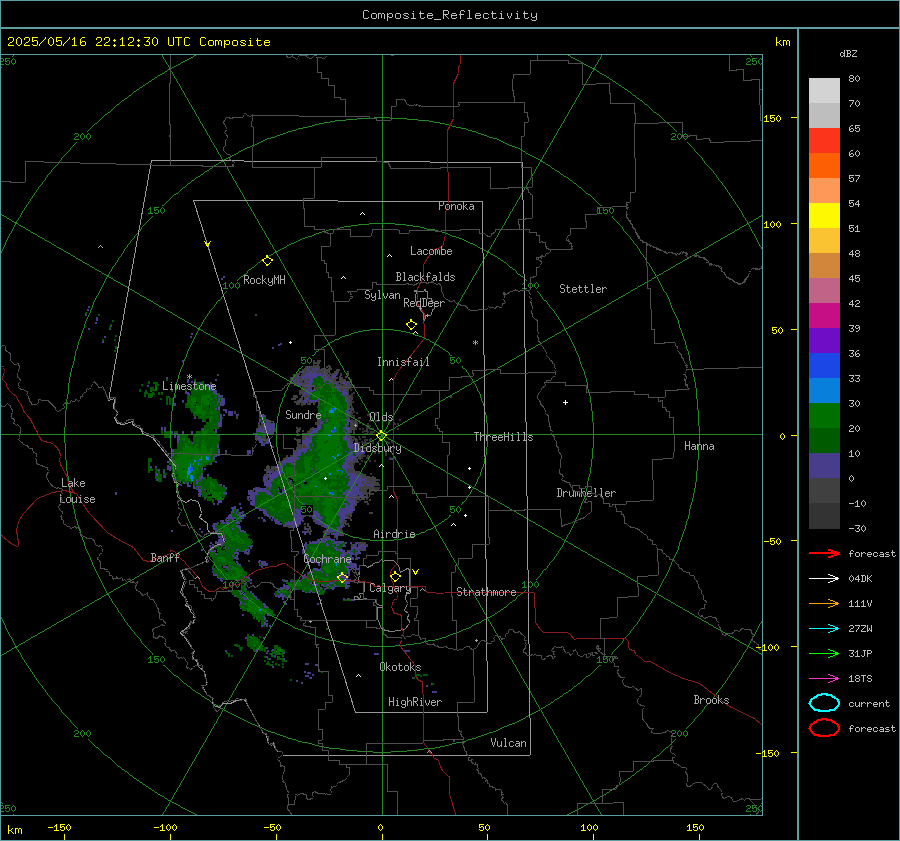Click the Vulcan city label
The width and height of the screenshot is (900, 841).
pos(508,743)
